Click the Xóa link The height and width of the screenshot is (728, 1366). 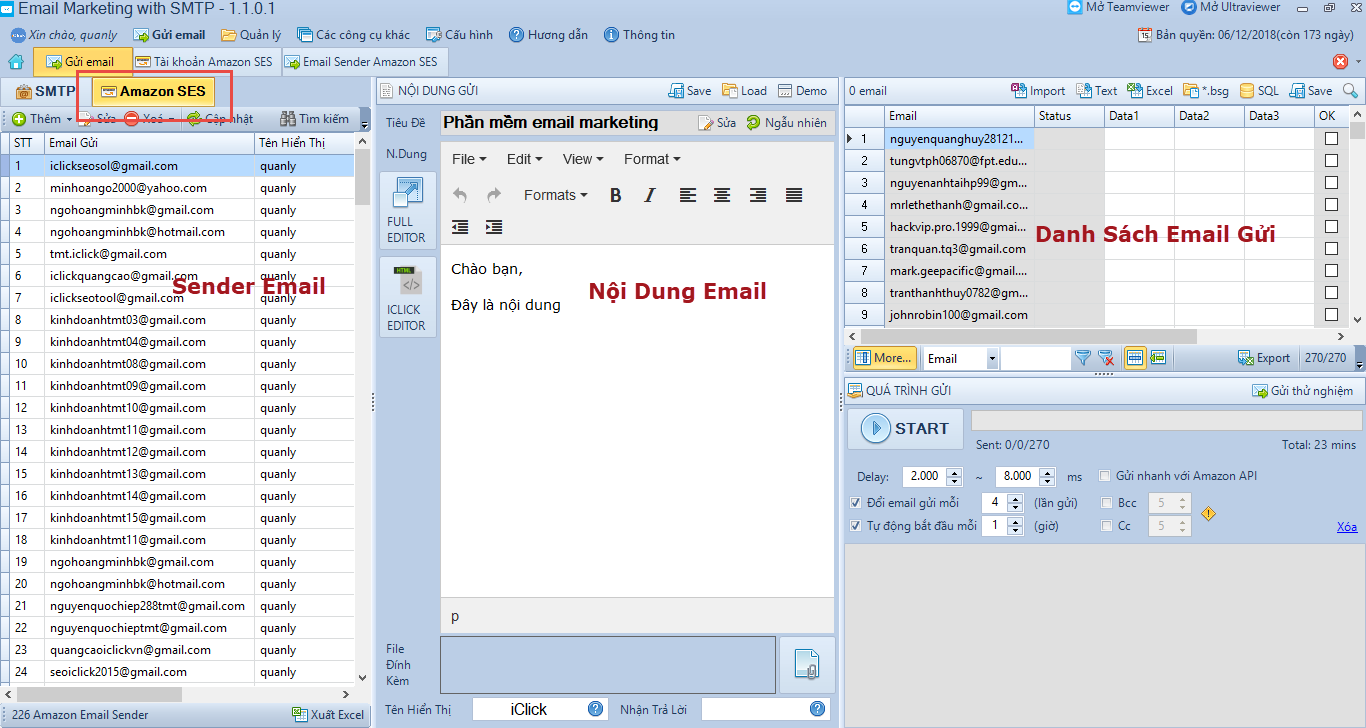pos(1347,527)
